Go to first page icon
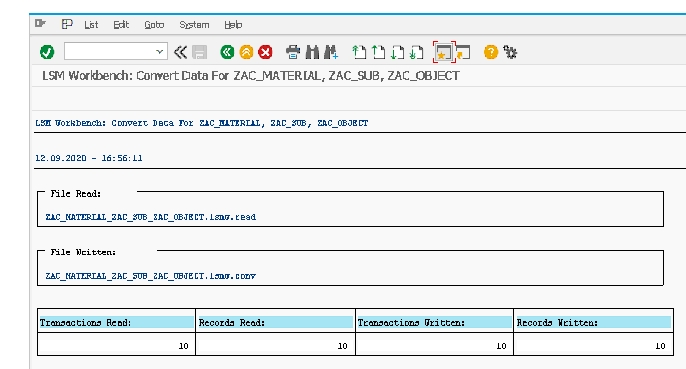Viewport: 686px width, 369px height. (x=359, y=52)
